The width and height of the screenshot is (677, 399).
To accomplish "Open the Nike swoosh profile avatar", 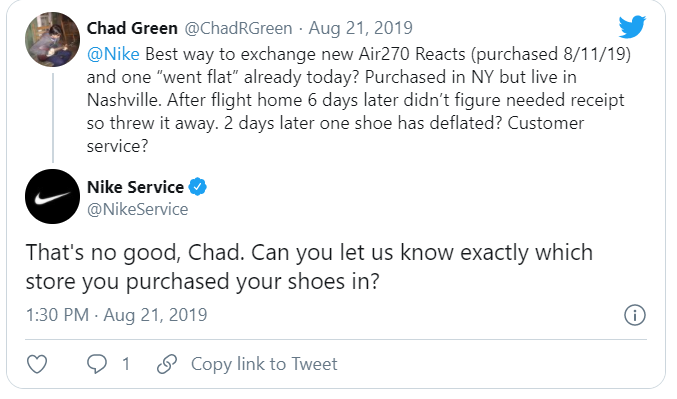I will coord(52,196).
